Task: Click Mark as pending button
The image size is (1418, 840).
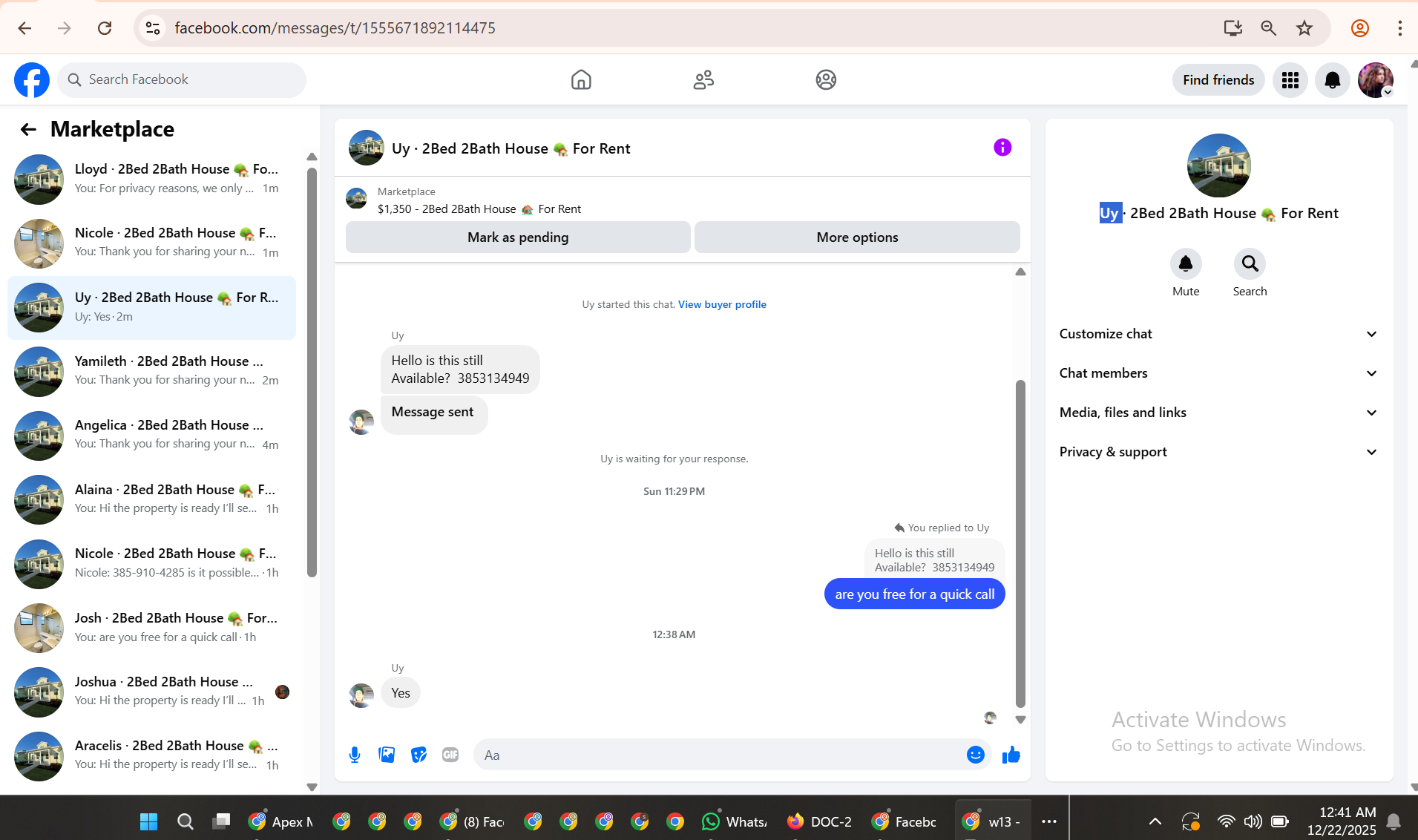Action: point(518,237)
